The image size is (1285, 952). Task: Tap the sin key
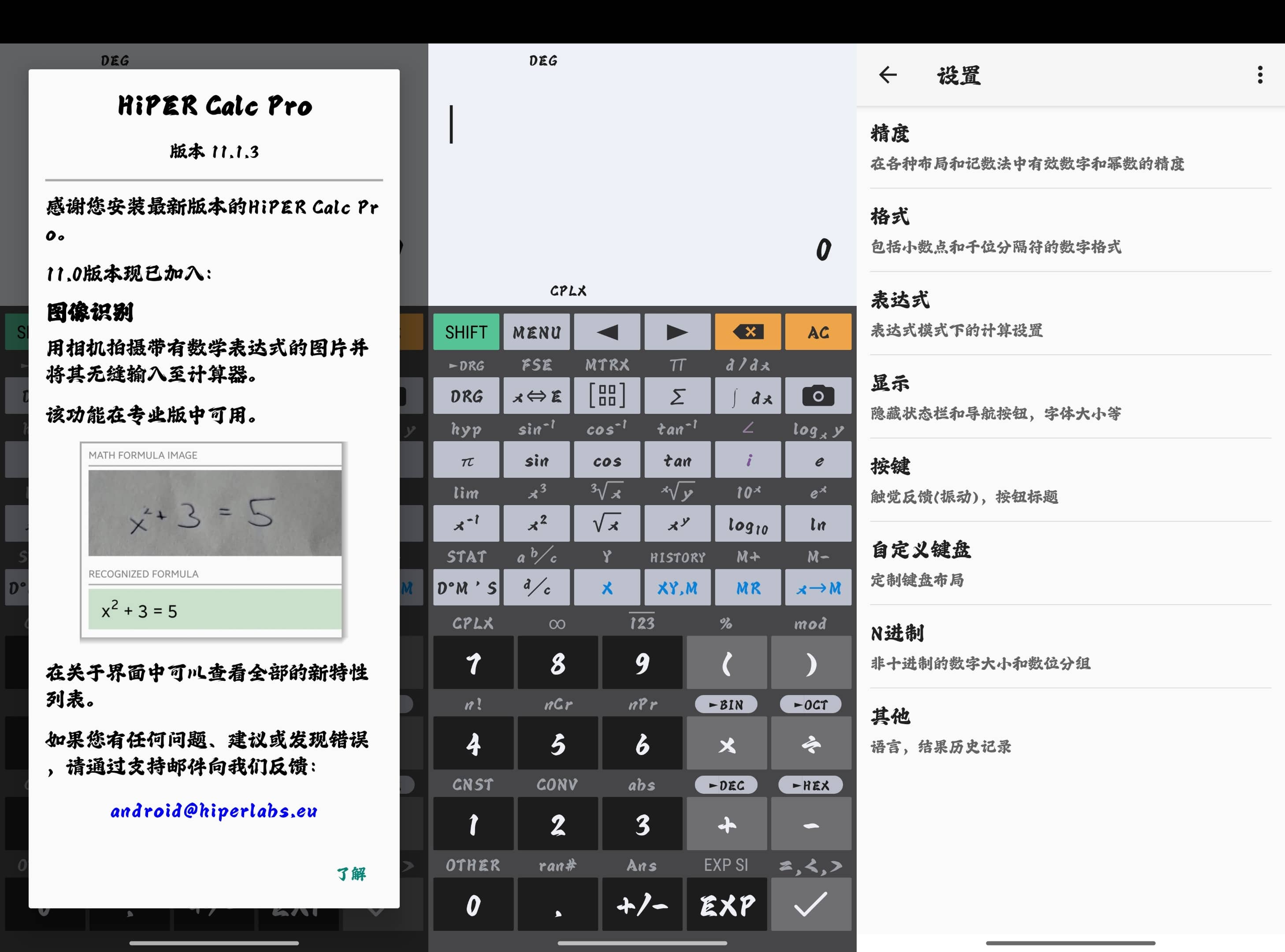[x=536, y=460]
